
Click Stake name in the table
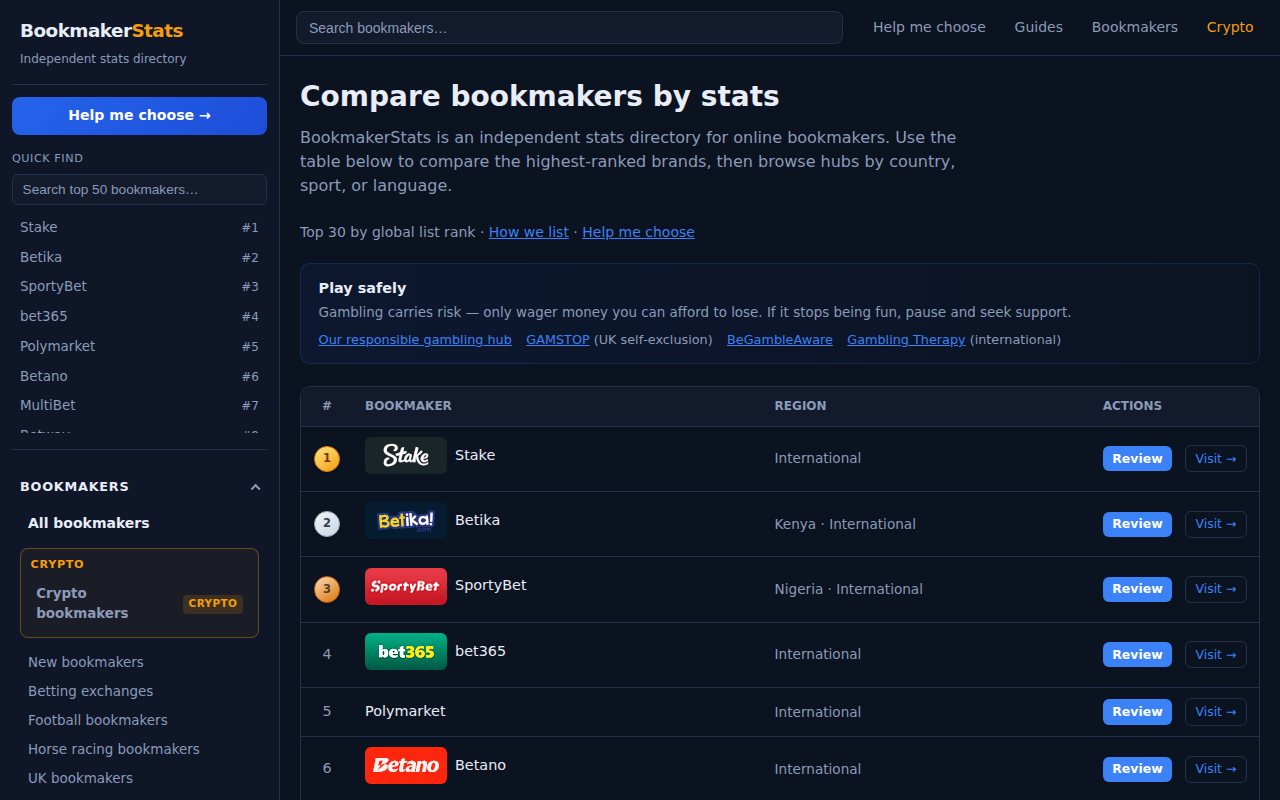pos(475,455)
